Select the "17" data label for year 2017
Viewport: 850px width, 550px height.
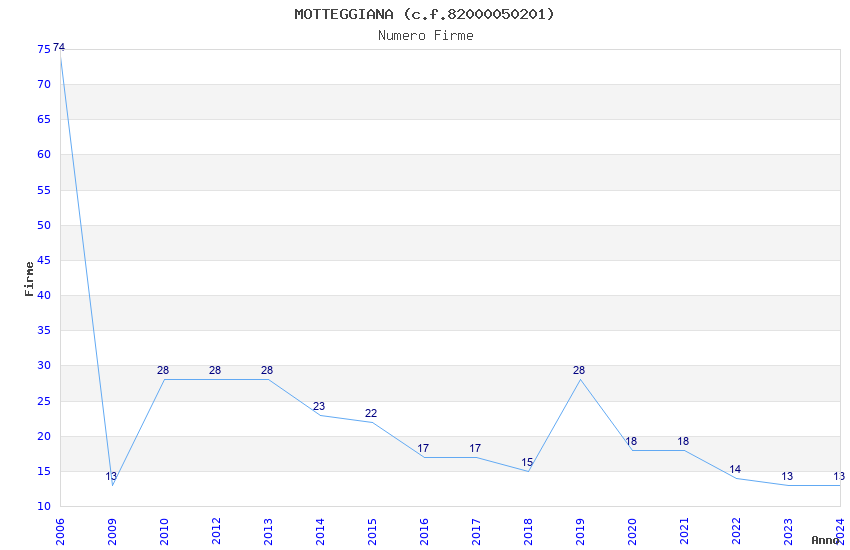475,449
